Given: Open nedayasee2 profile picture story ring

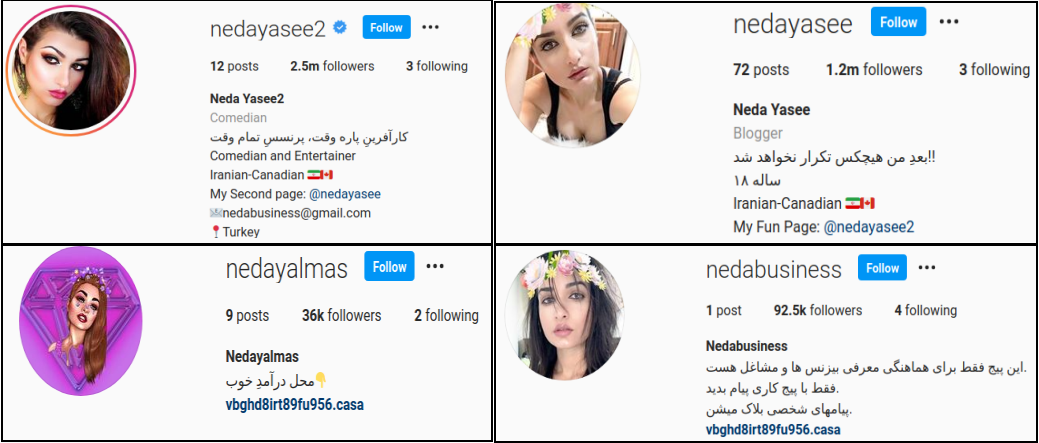Looking at the screenshot, I should pyautogui.click(x=71, y=70).
